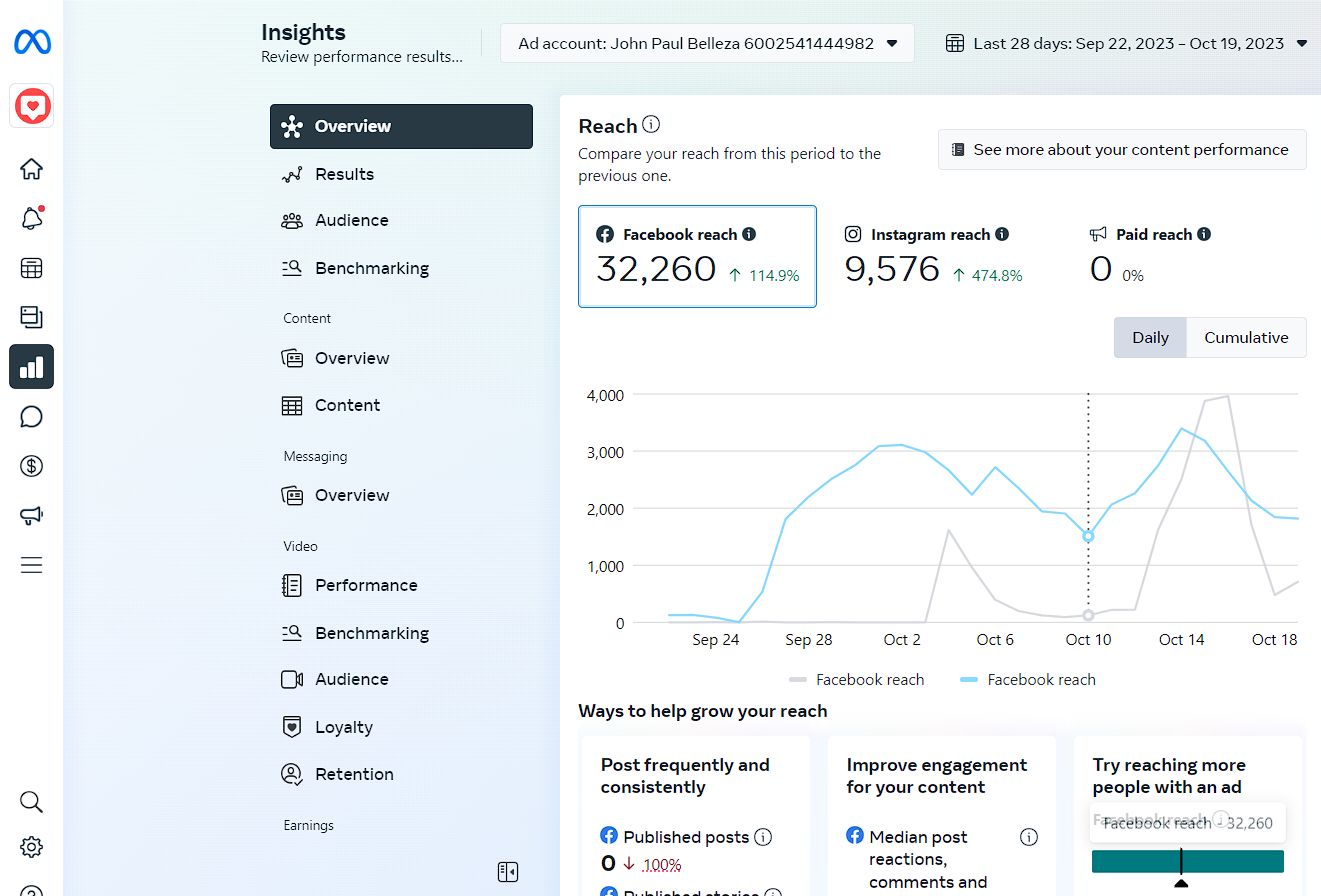
Task: Open the Loyalty video section
Action: [343, 727]
